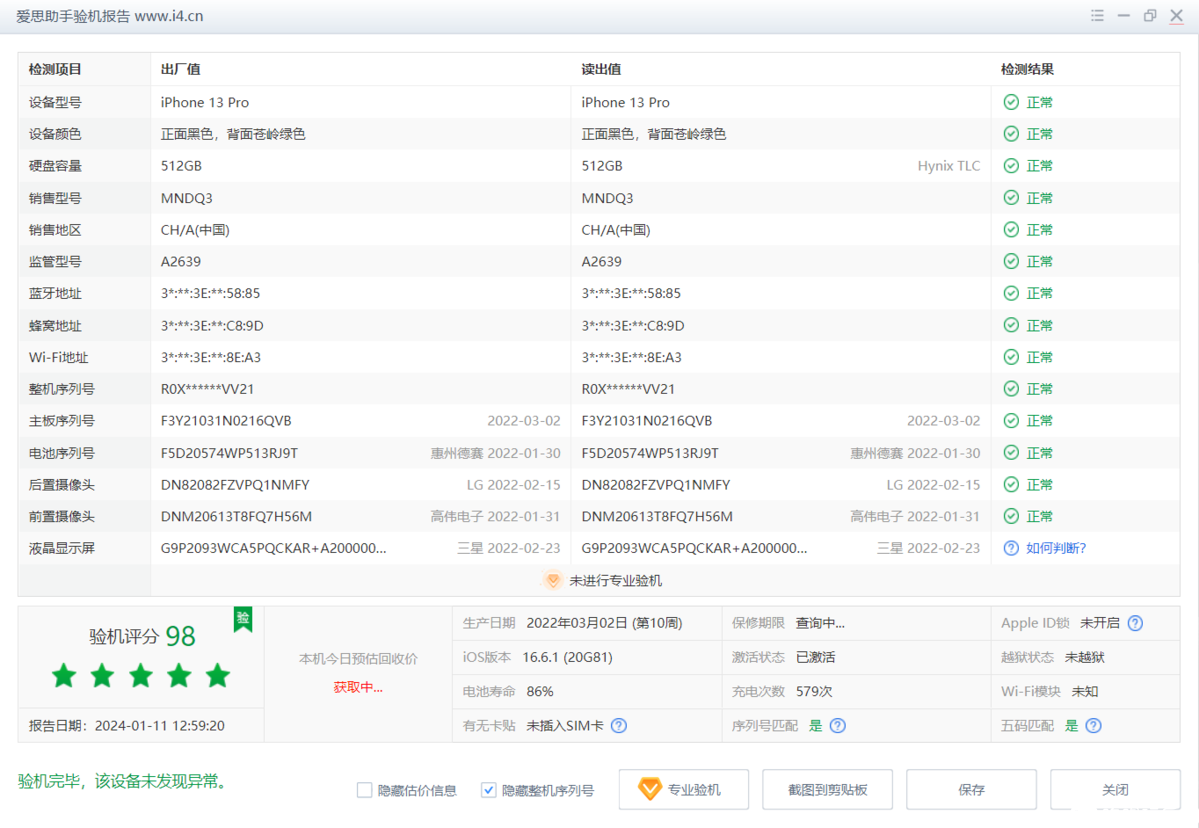Click the battery life value 86%
Screen dimensions: 1199x828
[x=540, y=692]
